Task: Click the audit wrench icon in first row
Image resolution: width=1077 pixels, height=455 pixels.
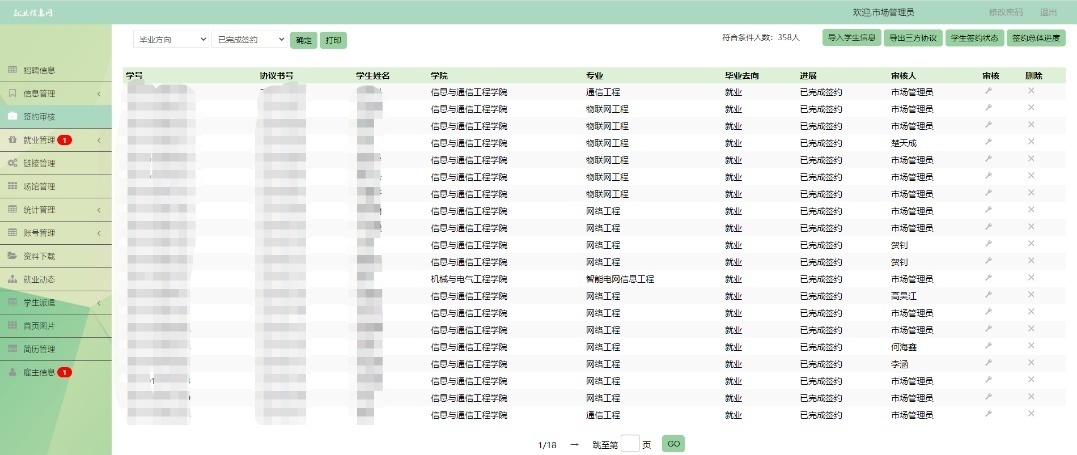Action: coord(988,91)
